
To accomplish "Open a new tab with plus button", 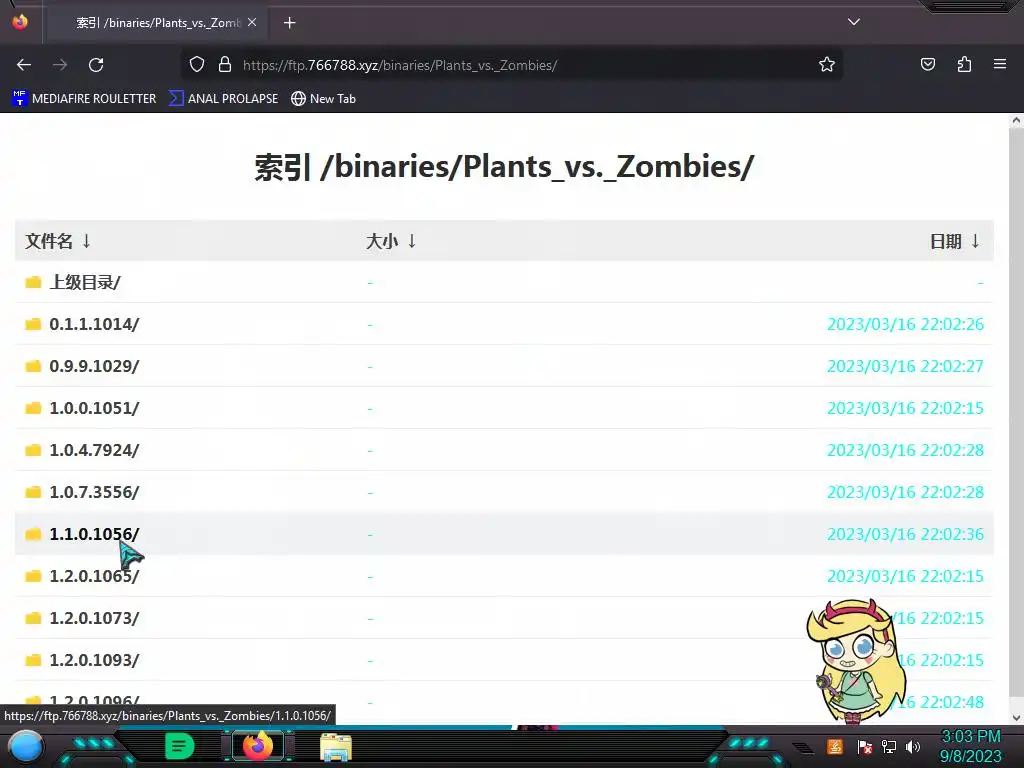I will tap(289, 23).
